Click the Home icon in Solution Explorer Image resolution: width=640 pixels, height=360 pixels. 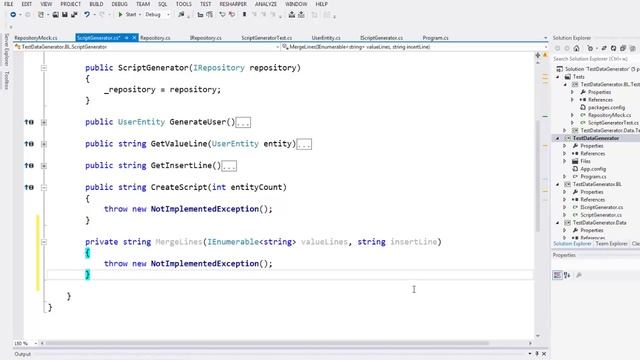coord(576,48)
